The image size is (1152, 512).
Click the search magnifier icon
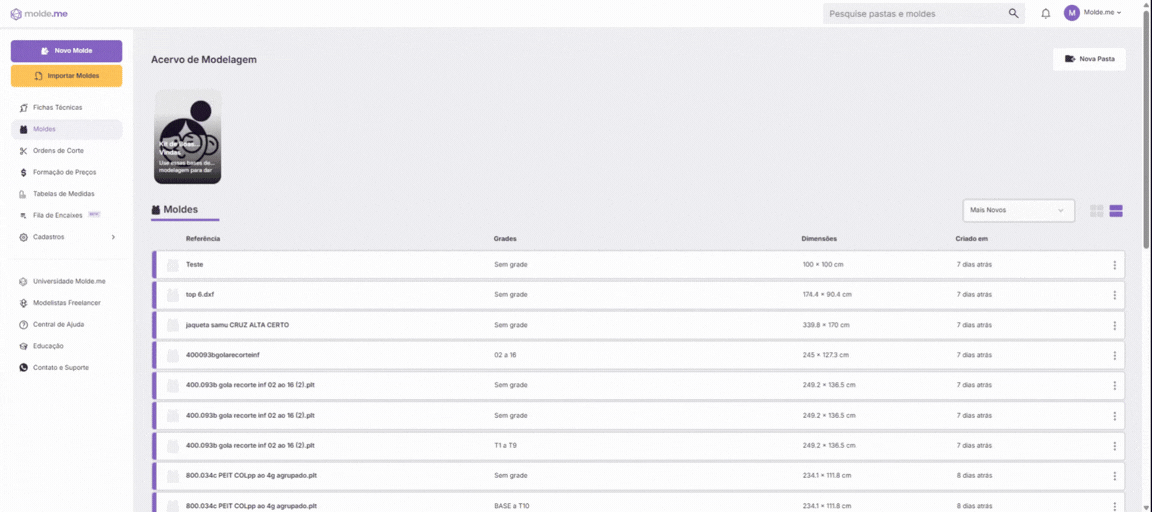pos(1013,13)
